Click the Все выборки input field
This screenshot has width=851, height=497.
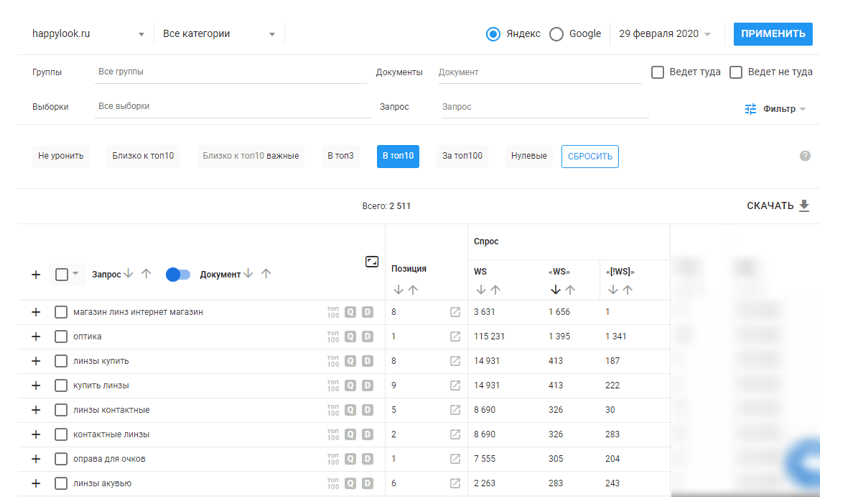(x=233, y=107)
